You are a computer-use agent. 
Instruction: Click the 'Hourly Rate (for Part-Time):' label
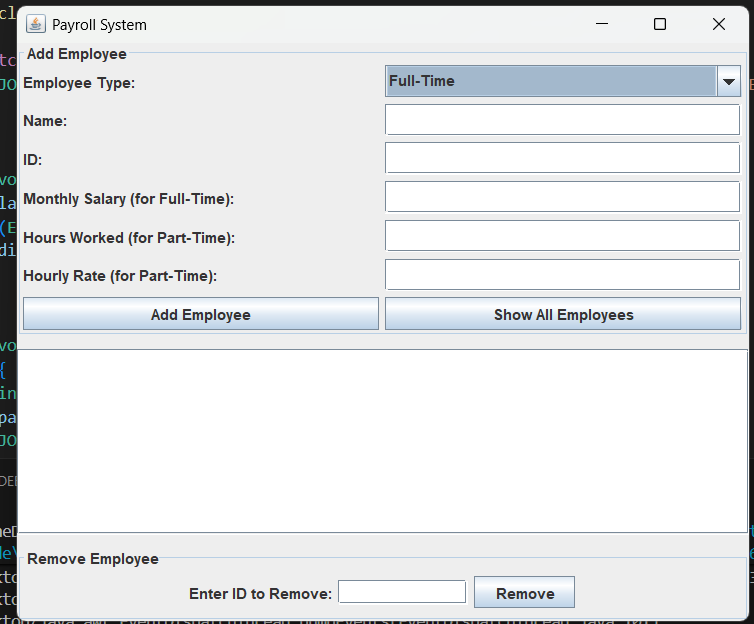[x=120, y=276]
